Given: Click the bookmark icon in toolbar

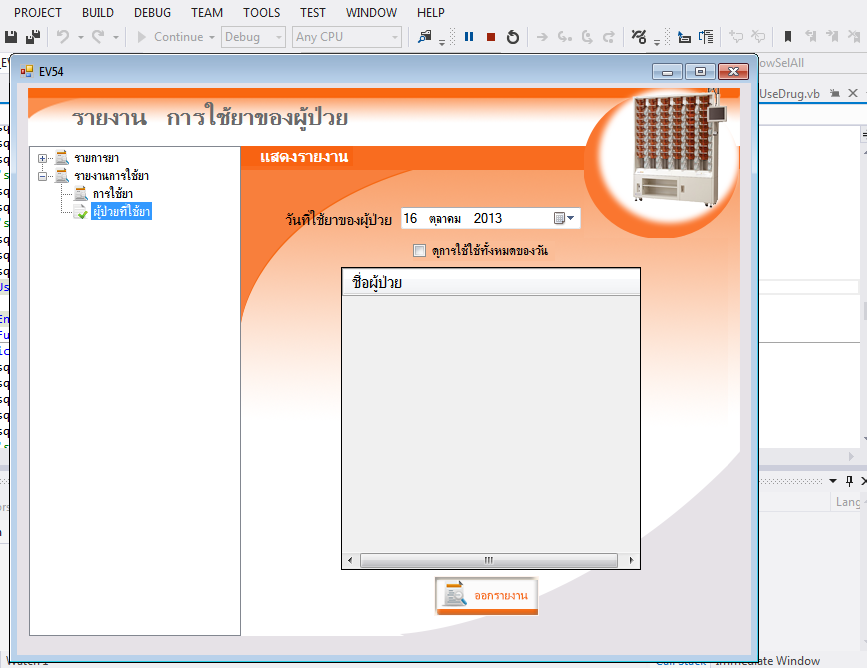Looking at the screenshot, I should point(788,37).
